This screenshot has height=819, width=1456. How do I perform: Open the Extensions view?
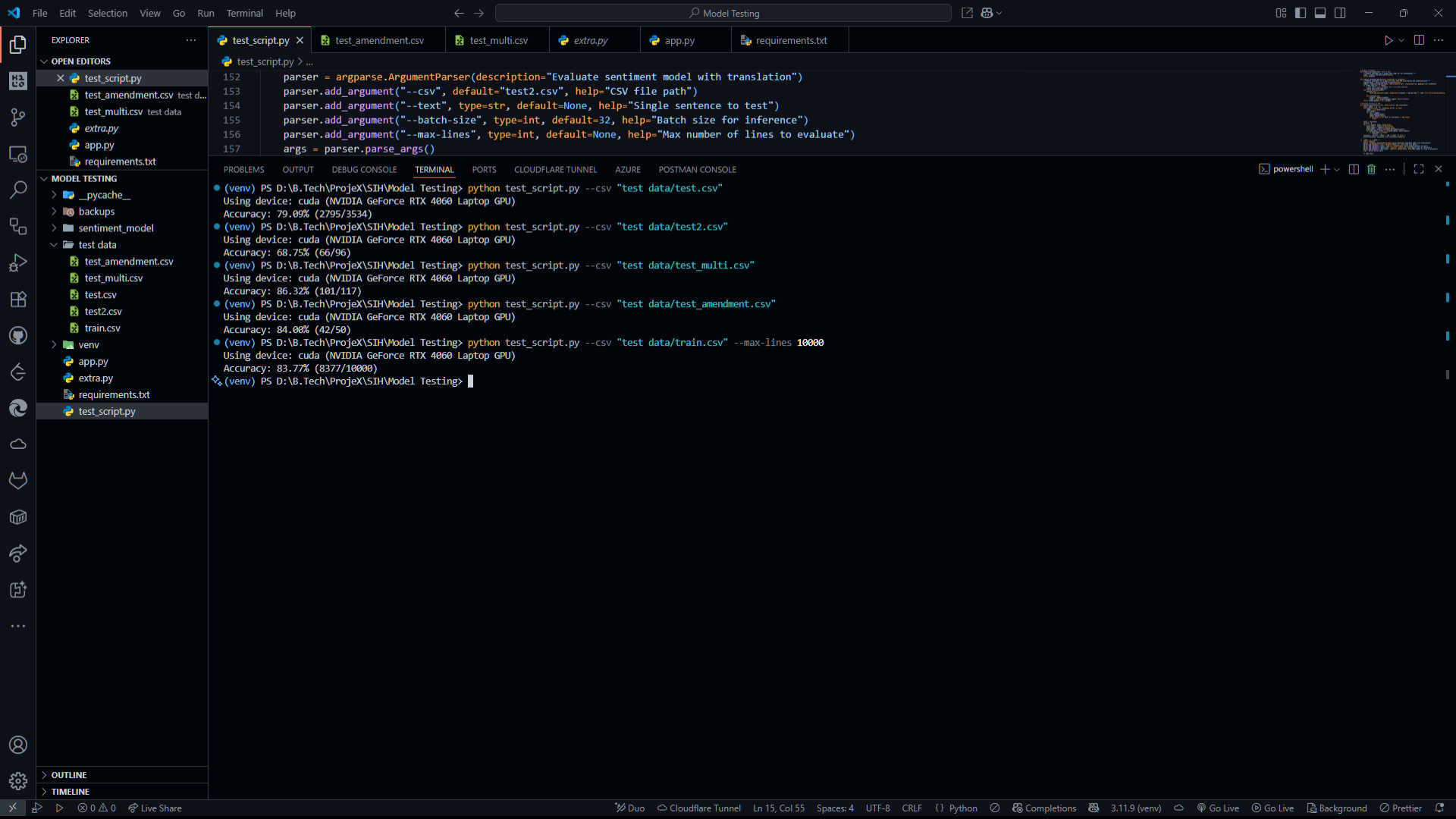pyautogui.click(x=17, y=300)
